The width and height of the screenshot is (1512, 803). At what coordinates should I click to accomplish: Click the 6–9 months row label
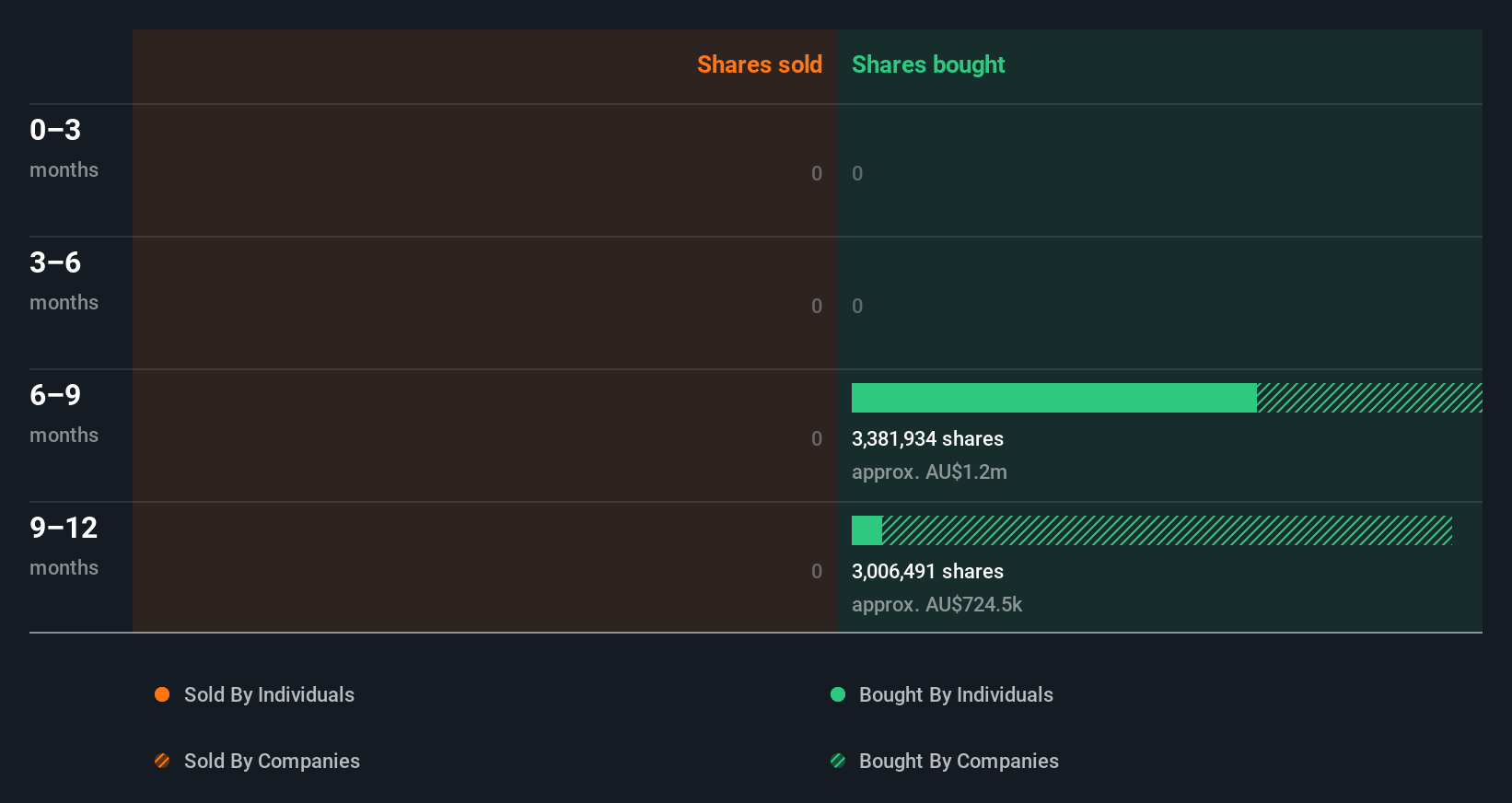pyautogui.click(x=64, y=413)
